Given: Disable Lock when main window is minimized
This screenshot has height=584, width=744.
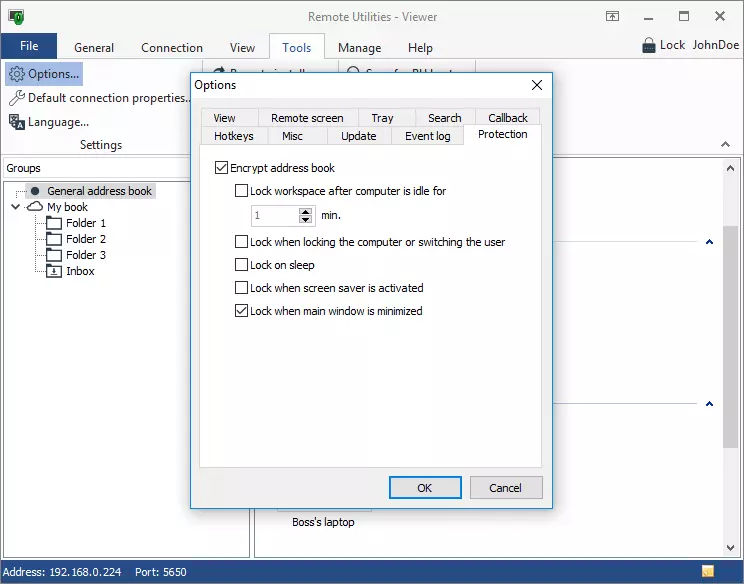Looking at the screenshot, I should tap(241, 311).
